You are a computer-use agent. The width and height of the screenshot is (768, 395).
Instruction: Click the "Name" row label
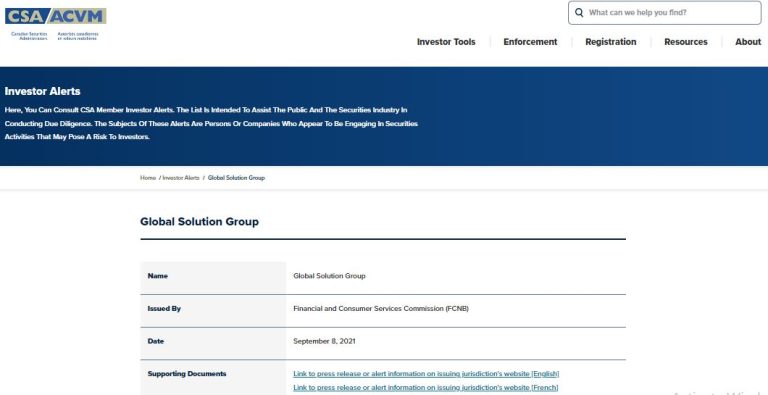click(158, 276)
